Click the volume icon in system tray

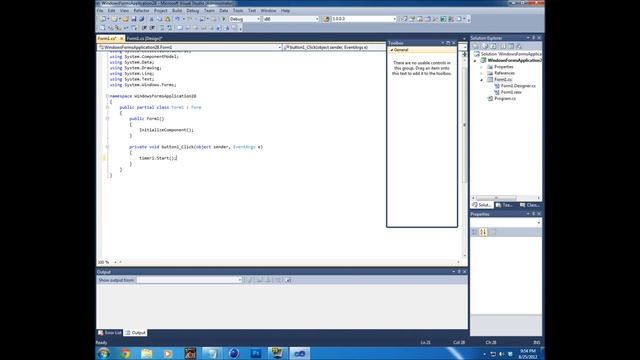point(502,354)
